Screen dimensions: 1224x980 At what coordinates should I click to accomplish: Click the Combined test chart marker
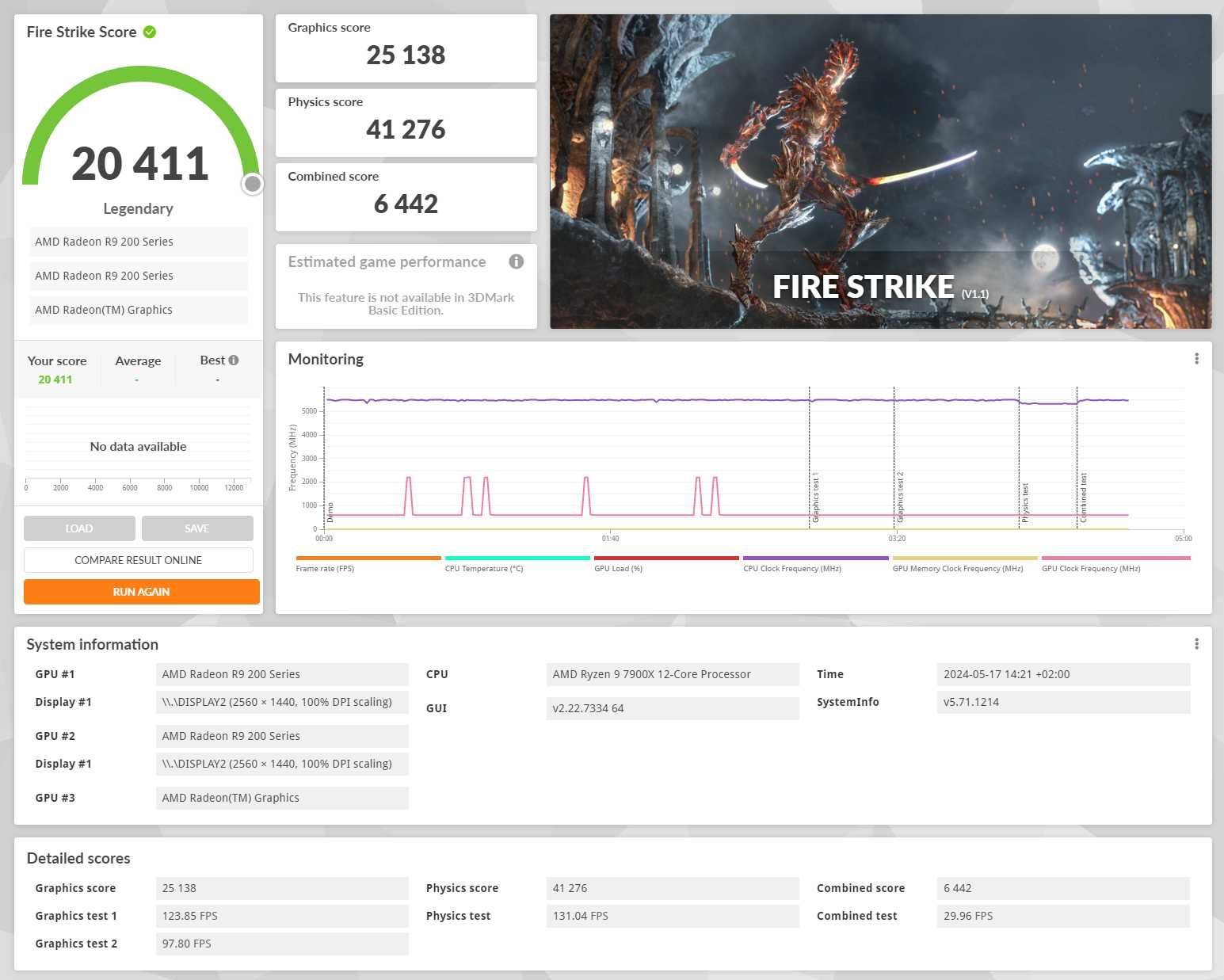click(1083, 498)
